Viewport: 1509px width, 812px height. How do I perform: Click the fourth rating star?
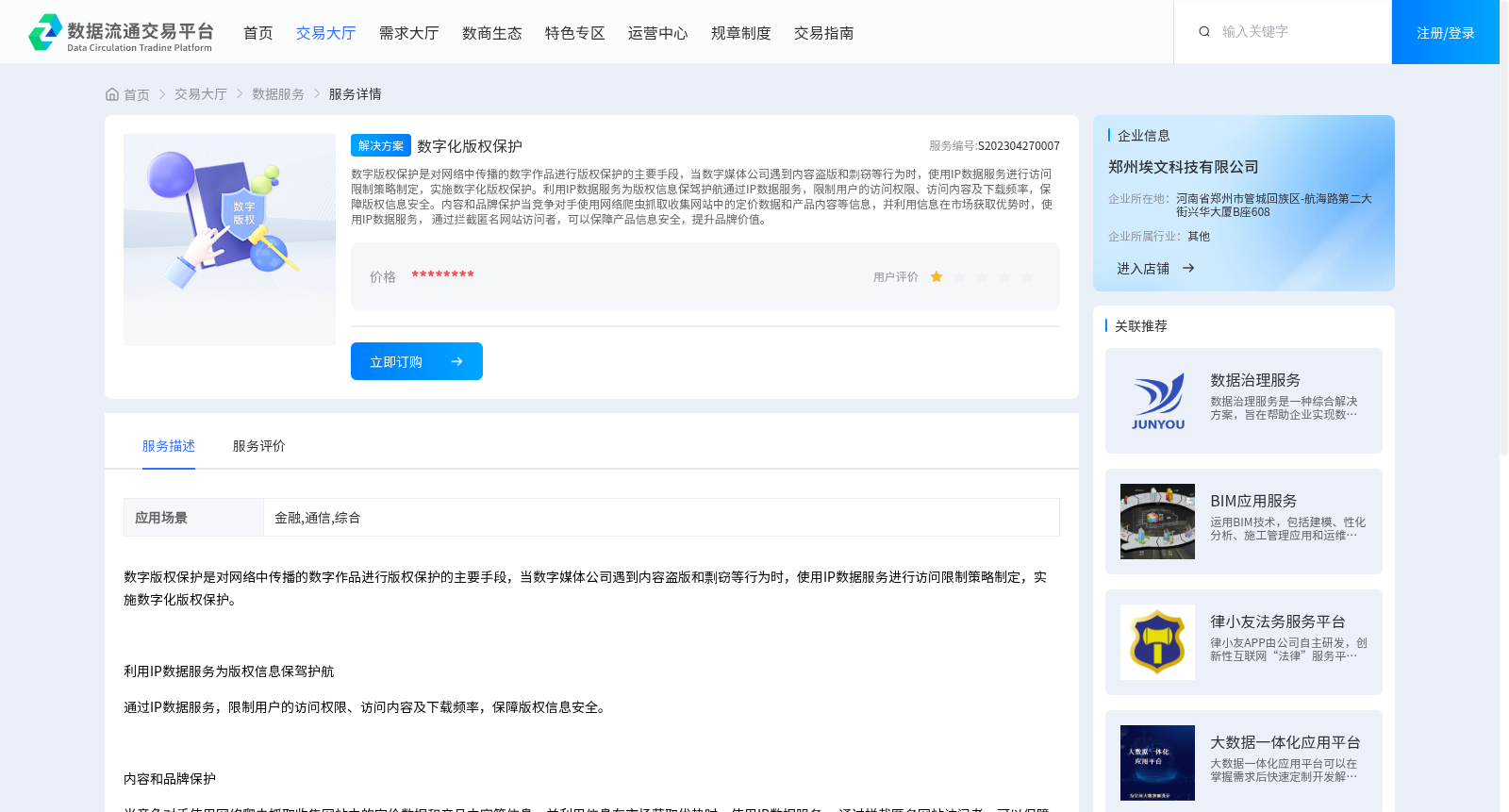pyautogui.click(x=1004, y=276)
